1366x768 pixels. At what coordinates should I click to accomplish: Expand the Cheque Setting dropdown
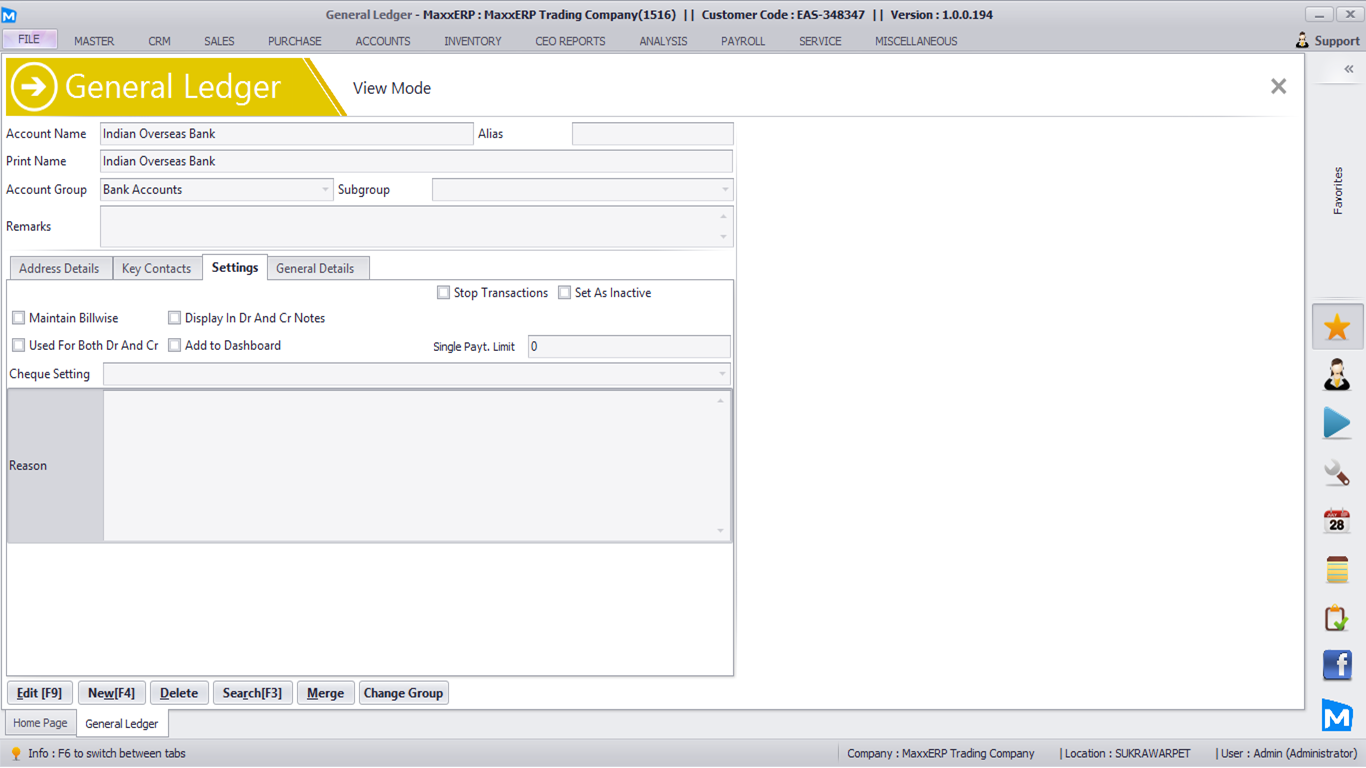click(722, 374)
